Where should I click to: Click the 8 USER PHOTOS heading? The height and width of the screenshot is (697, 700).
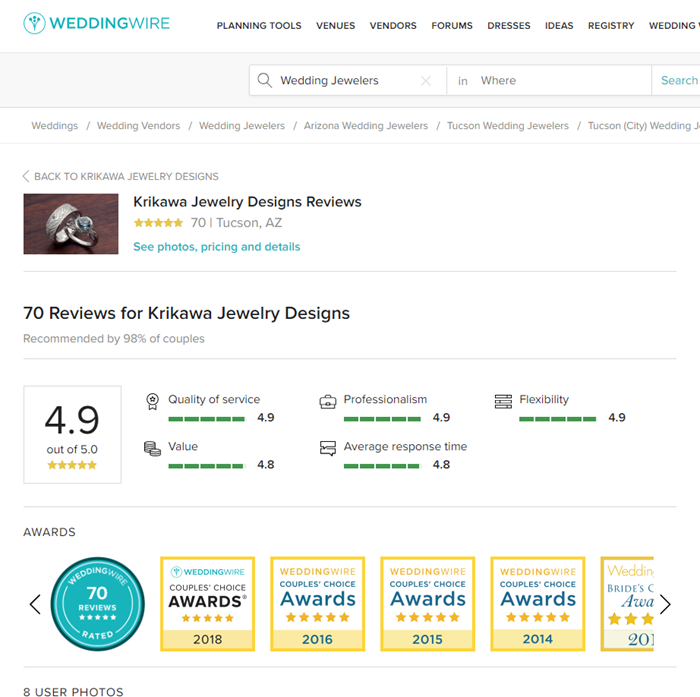[x=73, y=692]
